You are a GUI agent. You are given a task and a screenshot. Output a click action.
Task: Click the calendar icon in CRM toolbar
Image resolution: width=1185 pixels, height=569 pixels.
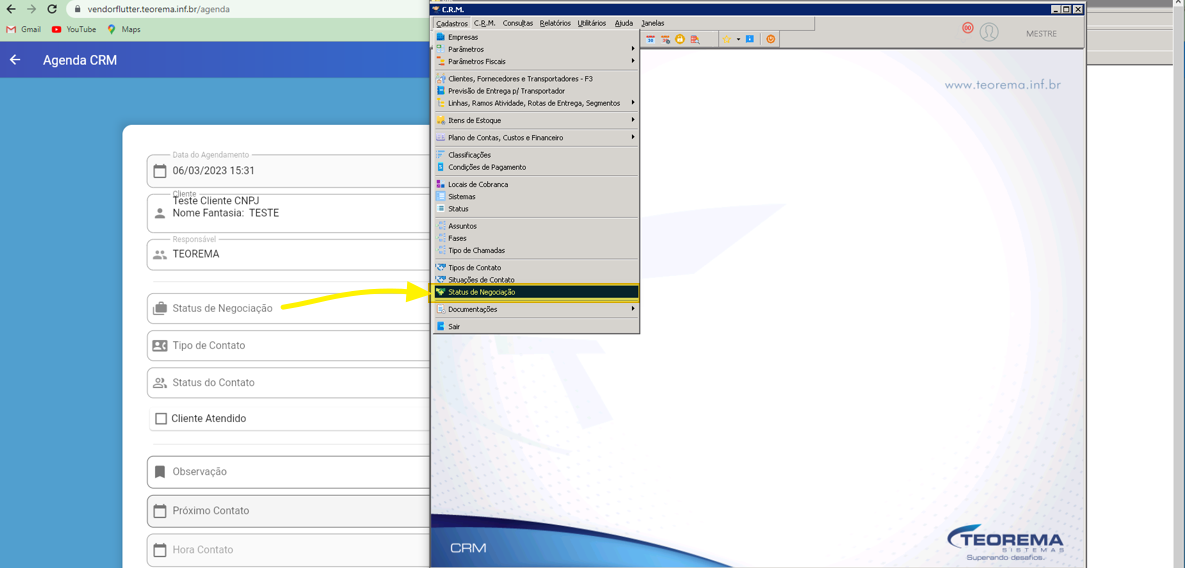click(x=650, y=39)
